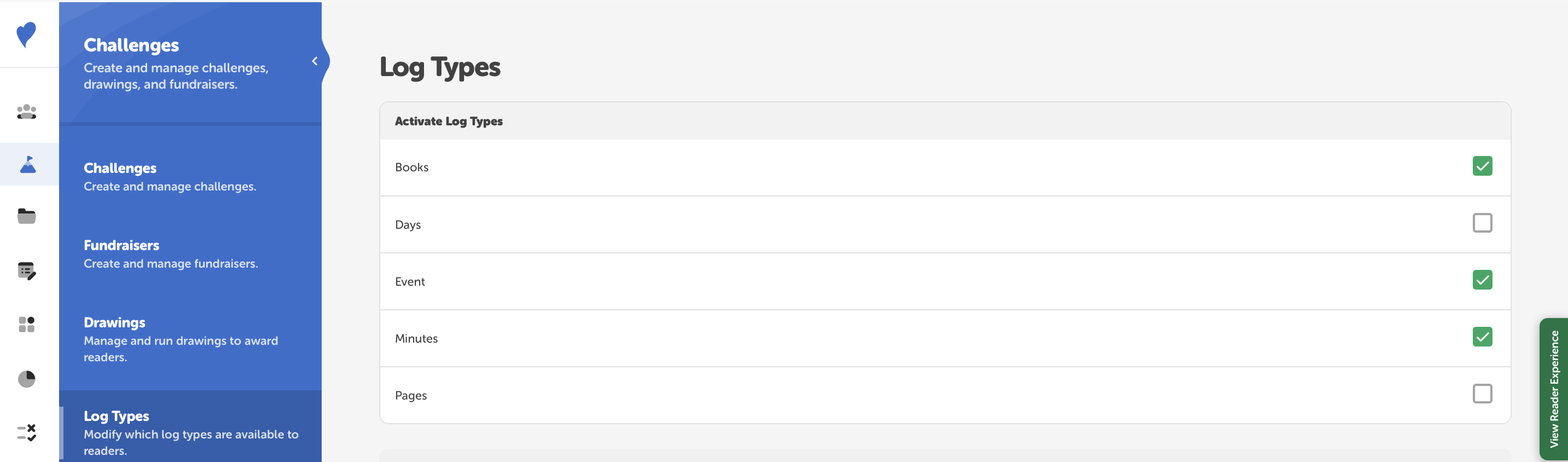
Task: Open the folder icon in the sidebar
Action: (27, 216)
